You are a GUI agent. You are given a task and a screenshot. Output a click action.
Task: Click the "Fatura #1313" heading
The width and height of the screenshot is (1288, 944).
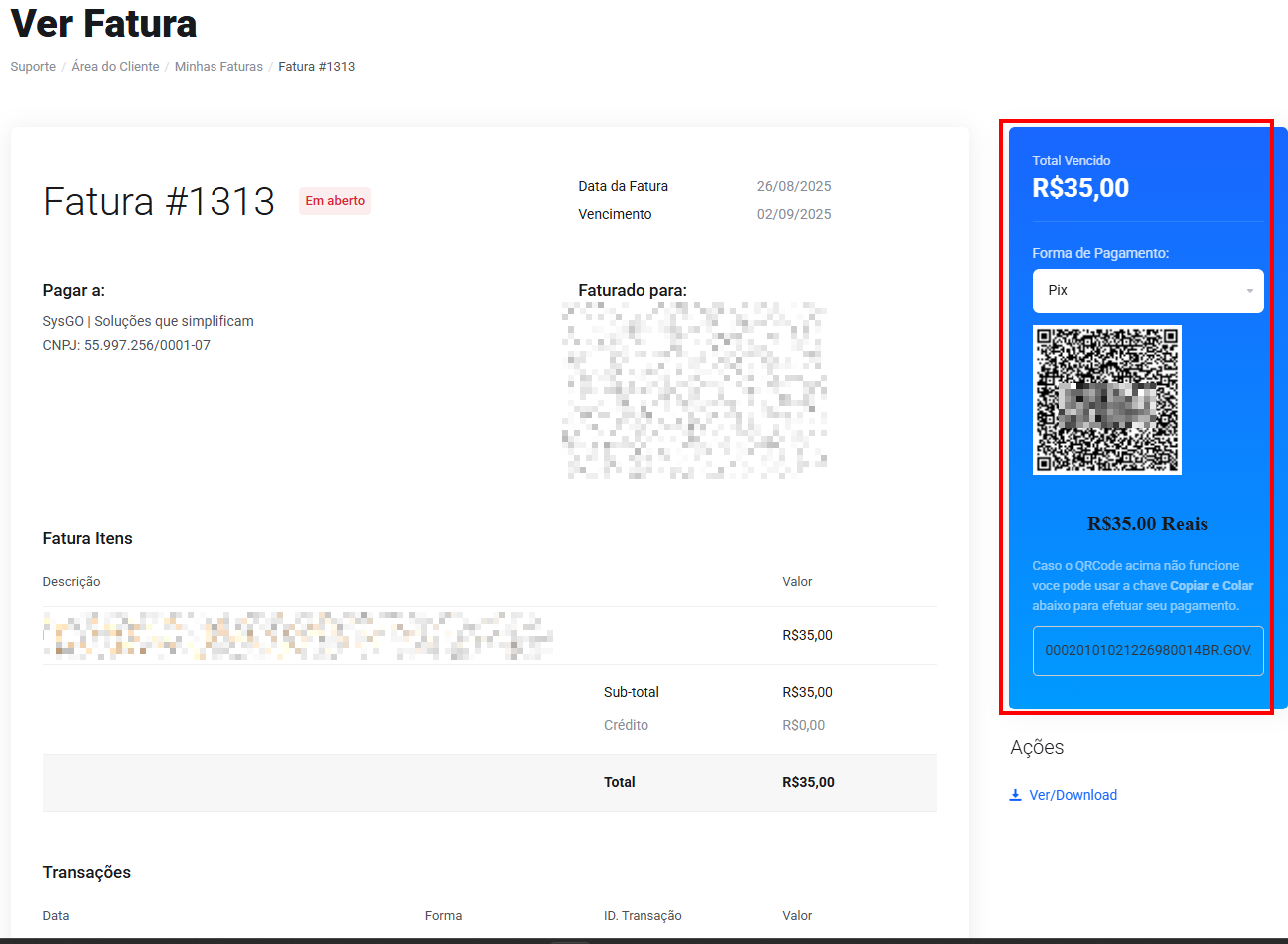tap(159, 201)
